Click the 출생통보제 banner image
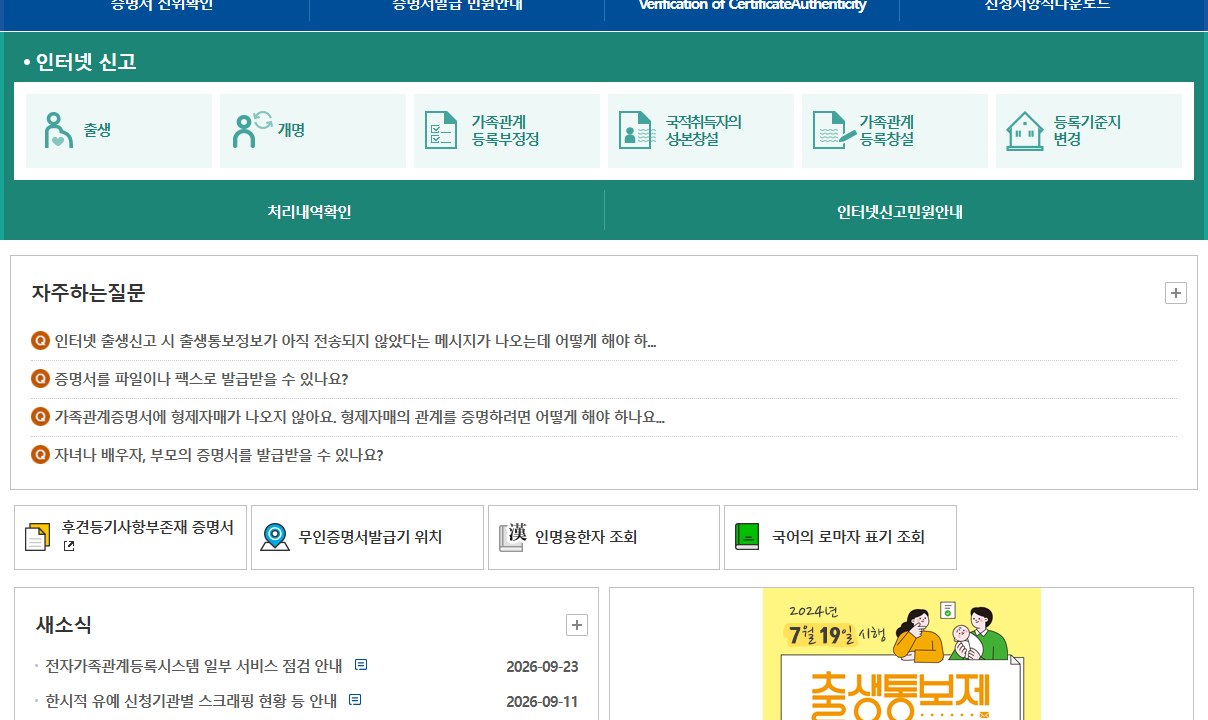Image resolution: width=1208 pixels, height=720 pixels. pos(901,654)
